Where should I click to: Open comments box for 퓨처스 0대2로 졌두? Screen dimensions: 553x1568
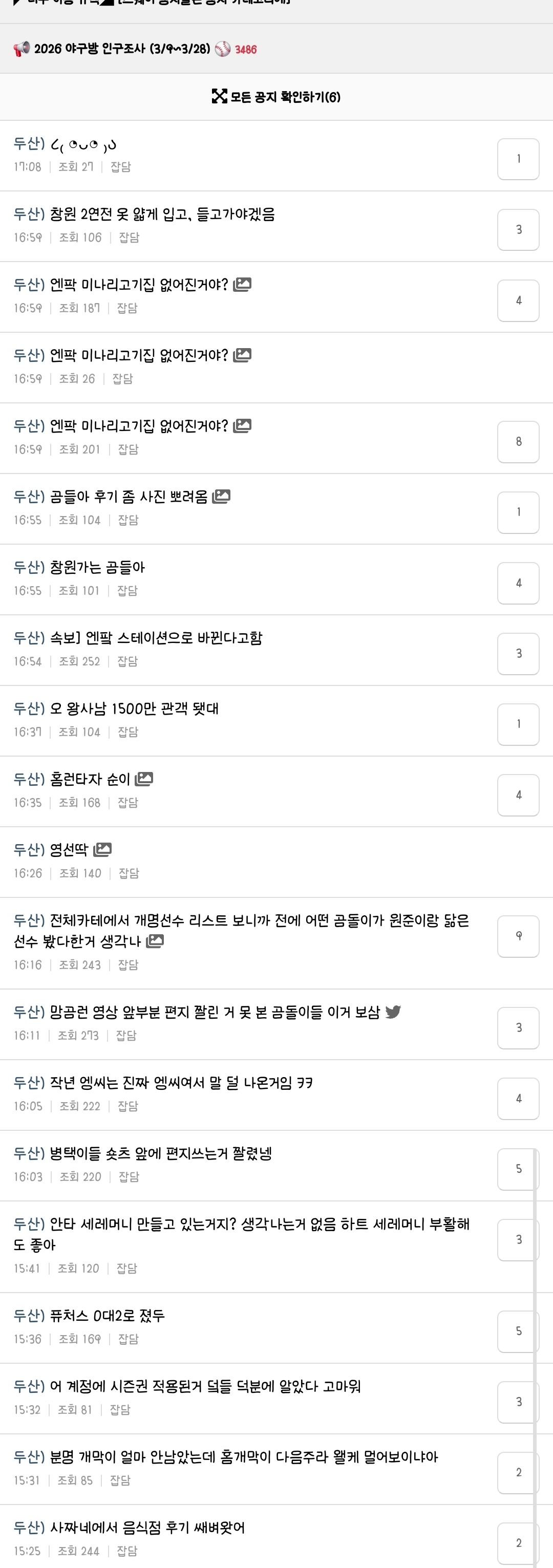click(x=518, y=1330)
